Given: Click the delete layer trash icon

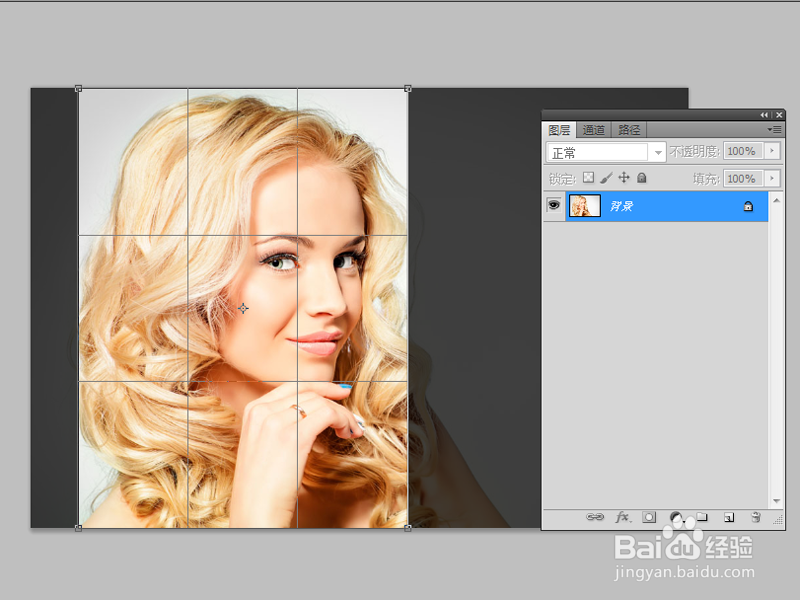Looking at the screenshot, I should 756,517.
